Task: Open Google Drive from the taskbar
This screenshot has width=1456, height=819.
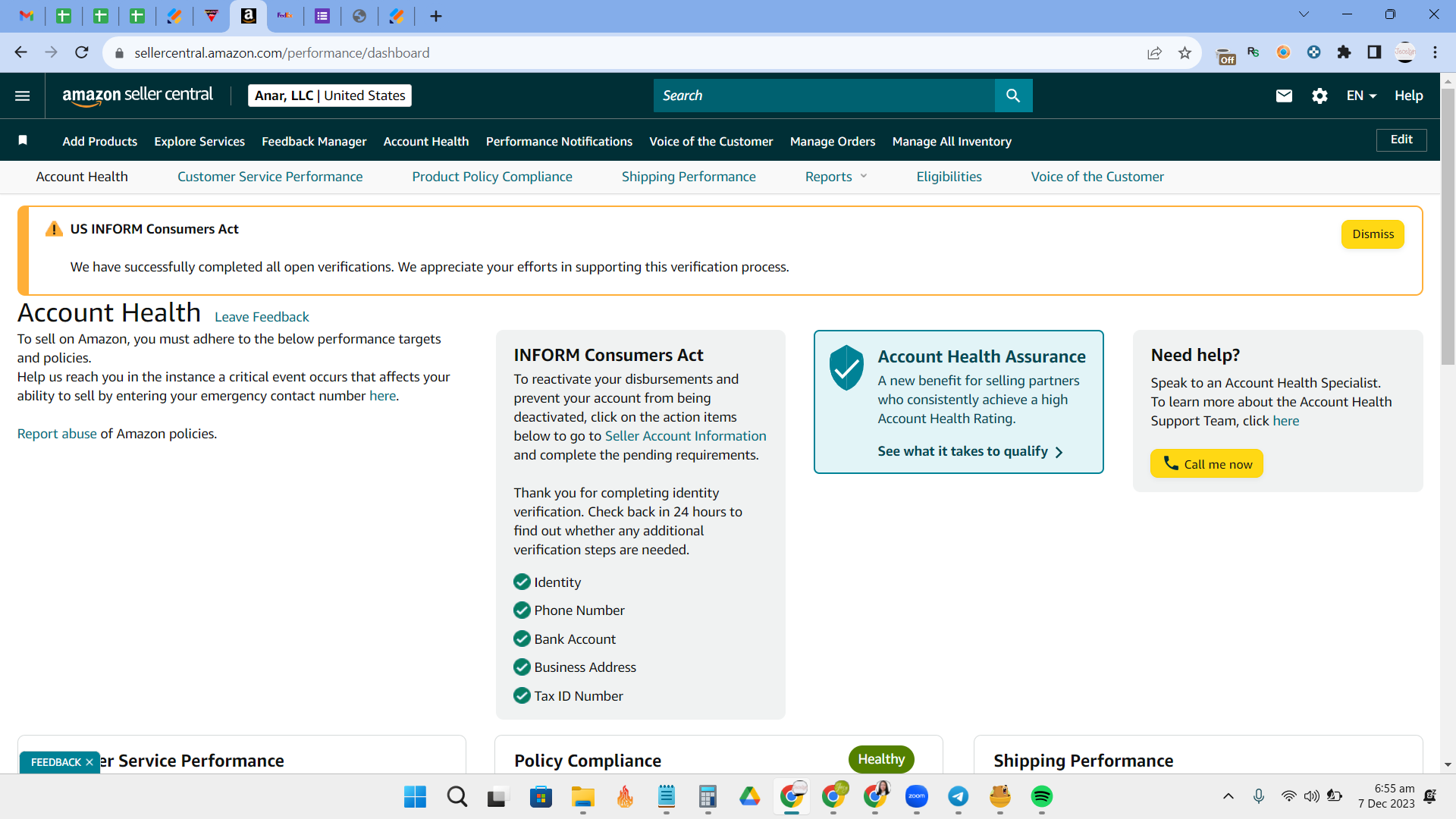Action: (x=749, y=796)
